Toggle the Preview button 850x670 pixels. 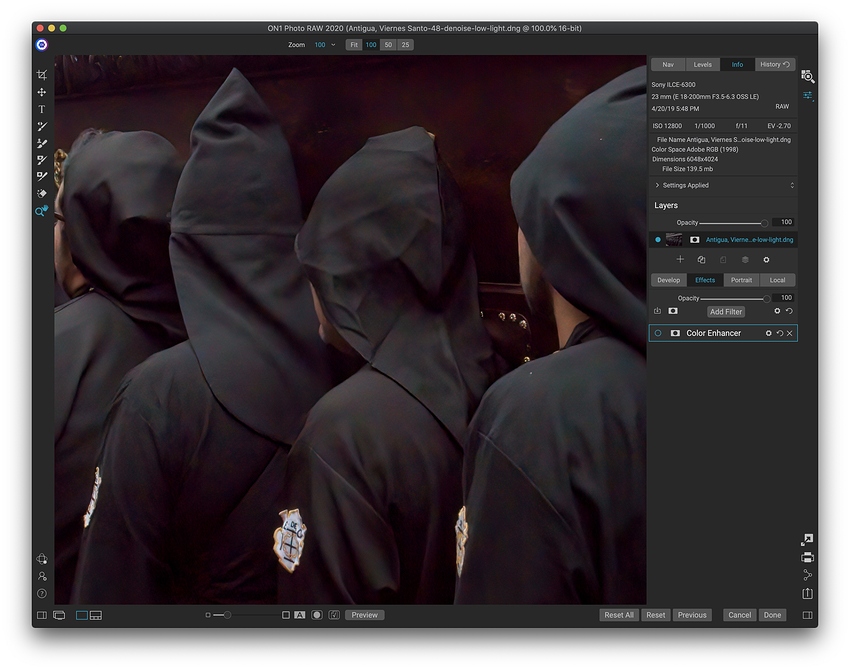[x=365, y=615]
